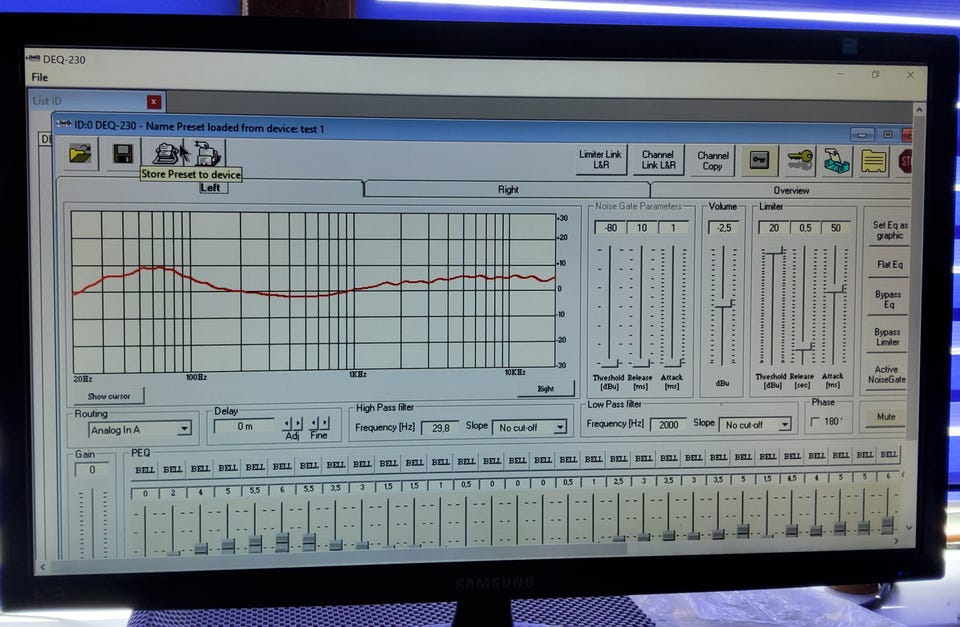Click the Delay field showing 0 m
The image size is (960, 627).
click(x=244, y=426)
